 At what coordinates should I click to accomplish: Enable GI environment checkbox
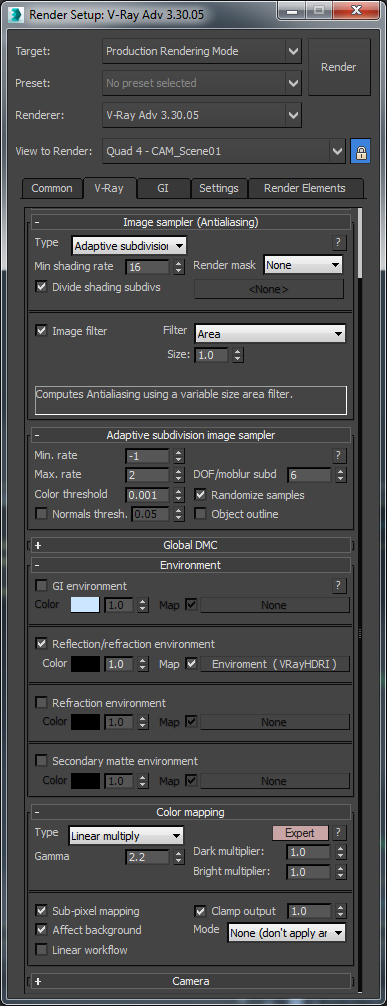[x=42, y=585]
